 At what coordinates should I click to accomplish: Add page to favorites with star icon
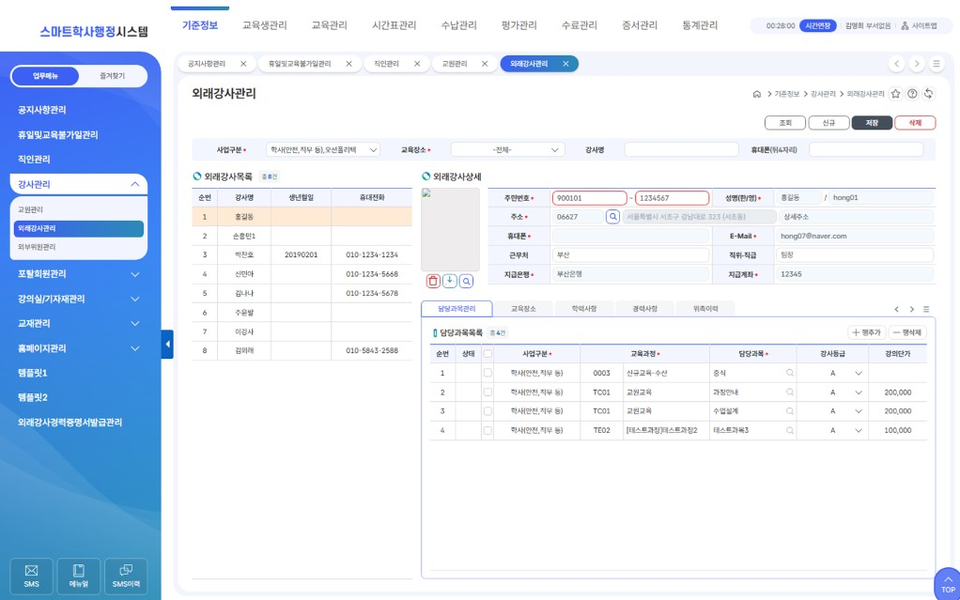(x=896, y=94)
